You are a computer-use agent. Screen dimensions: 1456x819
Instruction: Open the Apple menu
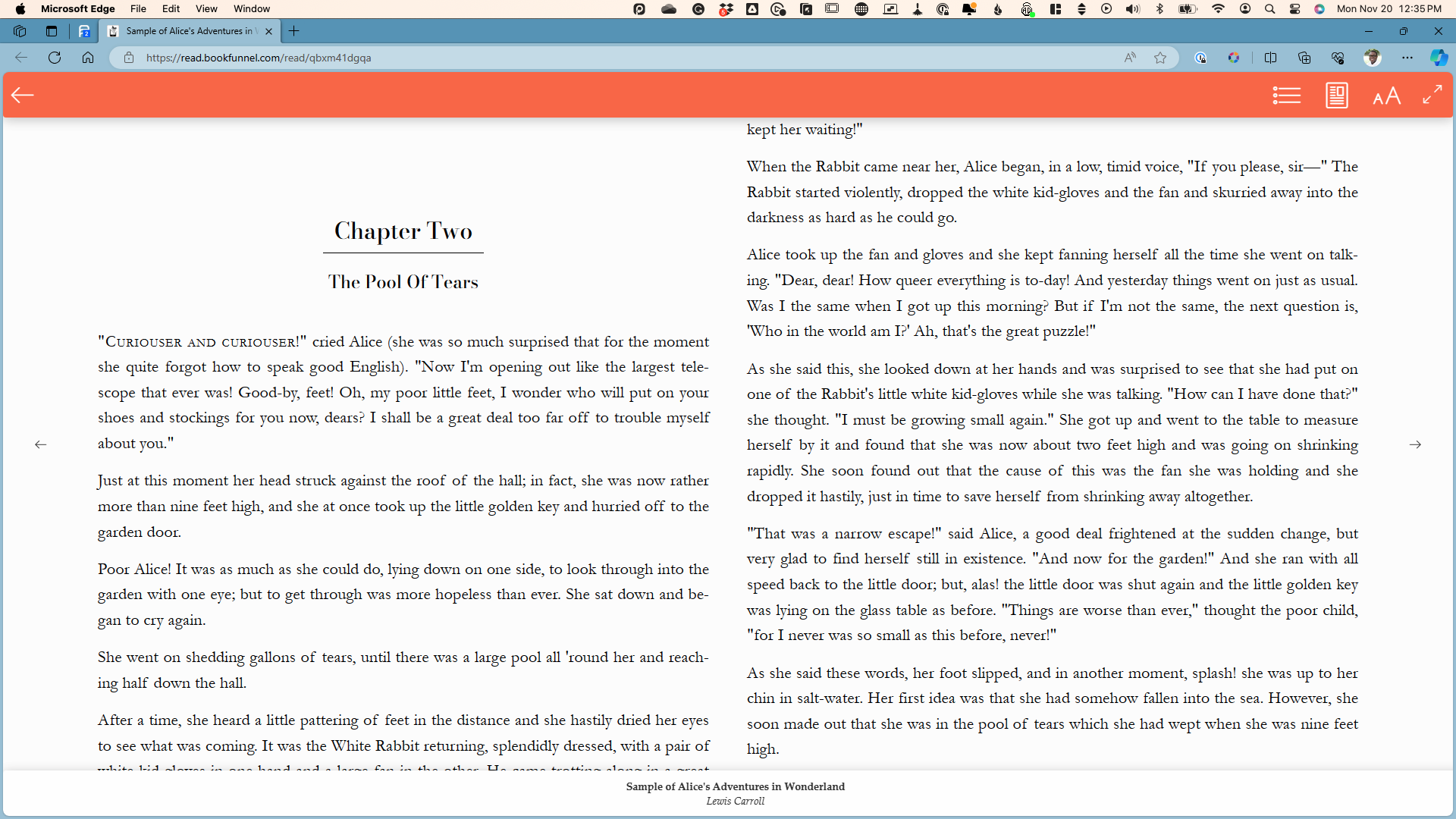point(20,8)
